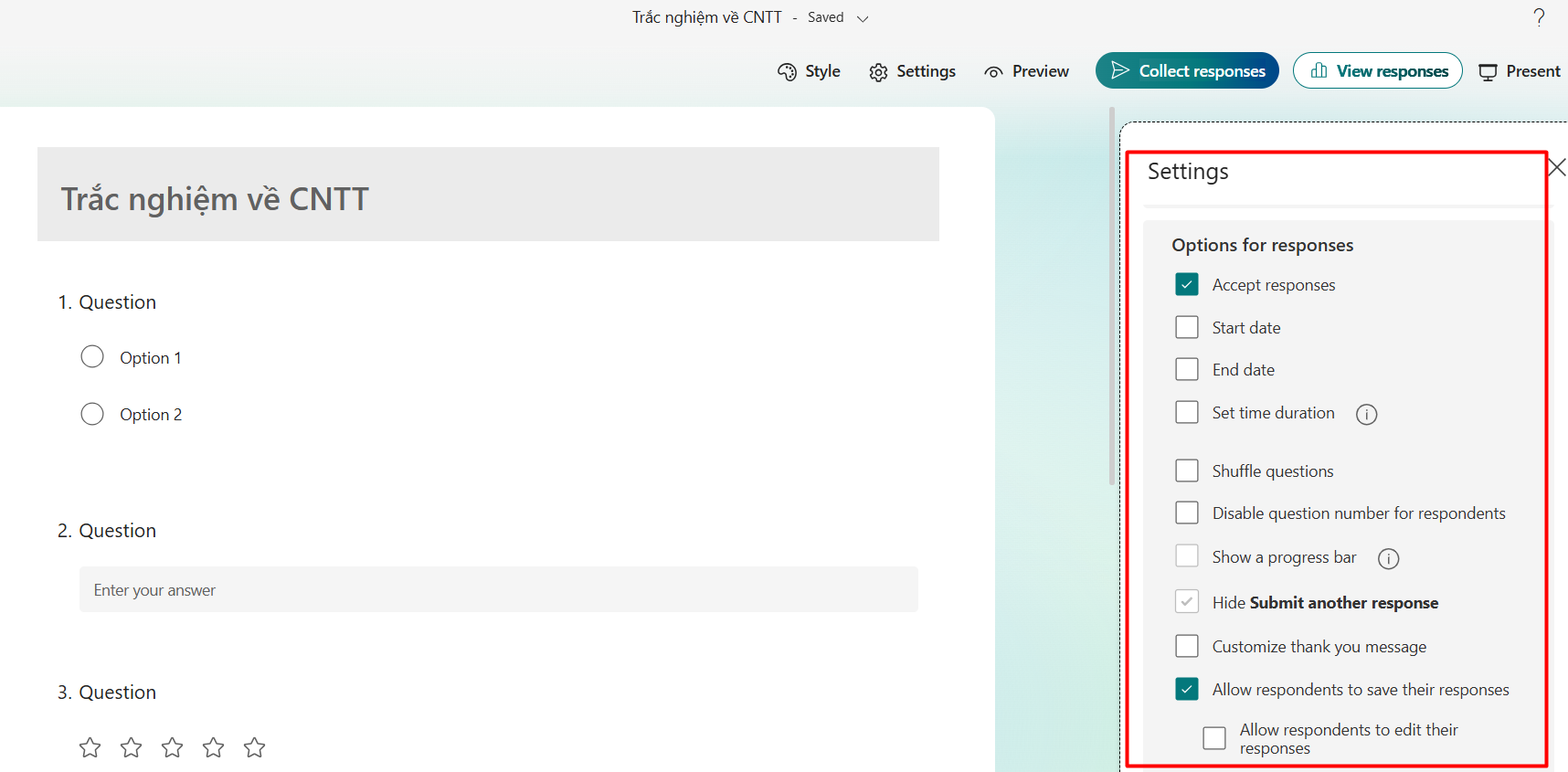Click info icon beside Set time duration
This screenshot has width=1568, height=772.
[1366, 415]
